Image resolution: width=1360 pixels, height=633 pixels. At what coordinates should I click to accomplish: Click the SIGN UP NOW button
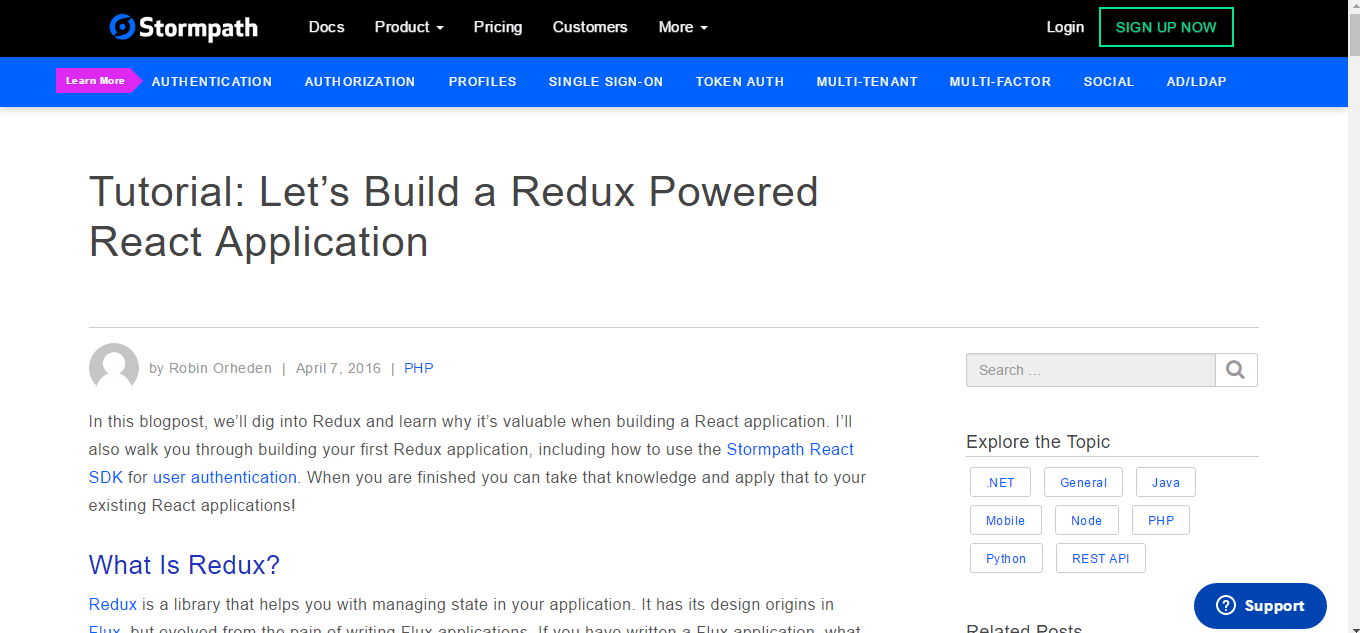click(1166, 27)
